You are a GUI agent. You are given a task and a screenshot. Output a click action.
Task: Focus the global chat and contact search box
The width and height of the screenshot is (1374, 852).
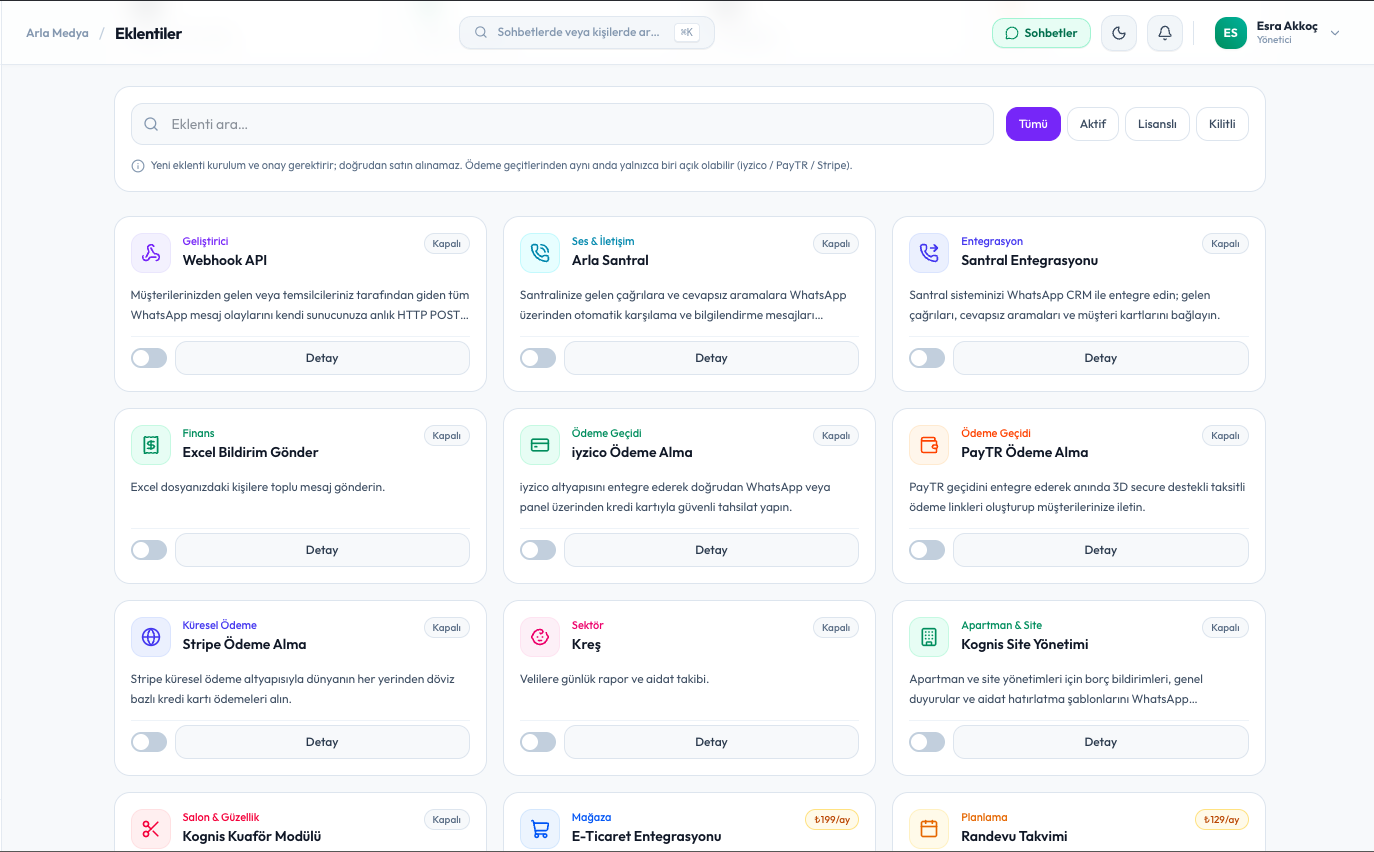(x=587, y=33)
